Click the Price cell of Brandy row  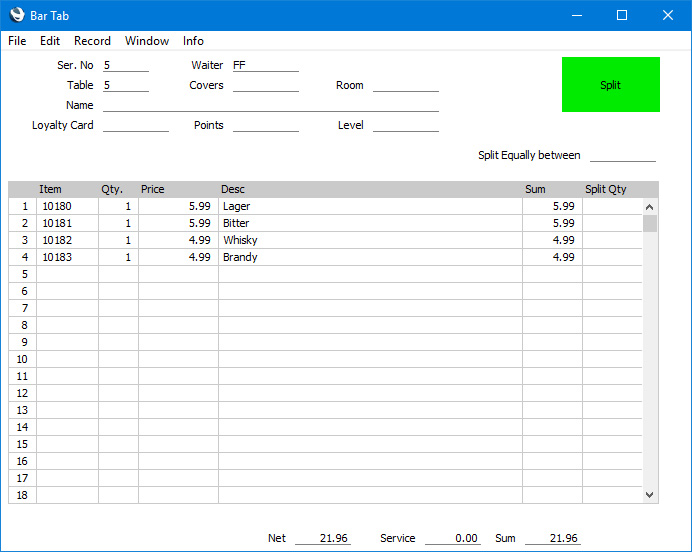pyautogui.click(x=178, y=257)
